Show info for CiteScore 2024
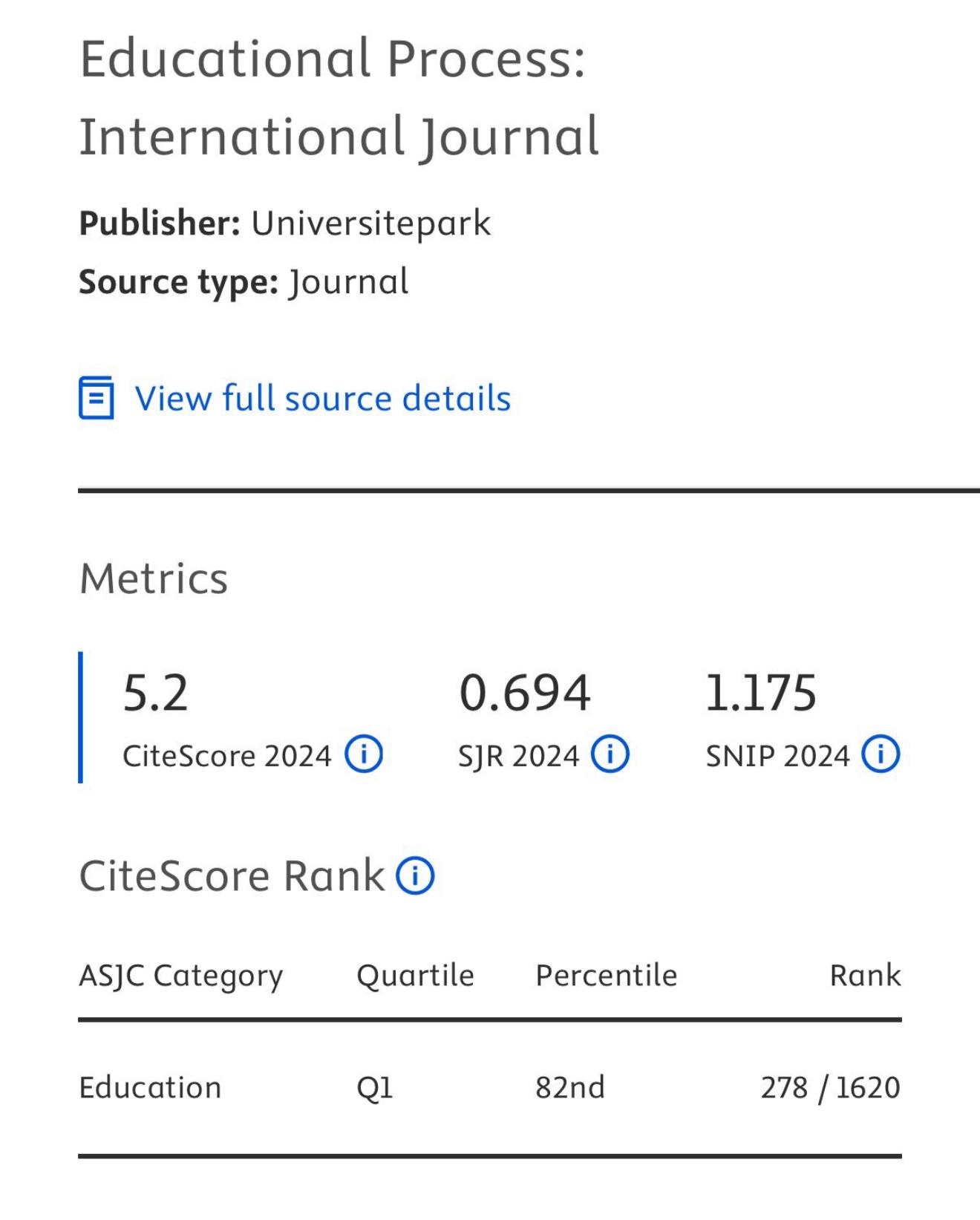Screen dimensions: 980x1220 364,754
